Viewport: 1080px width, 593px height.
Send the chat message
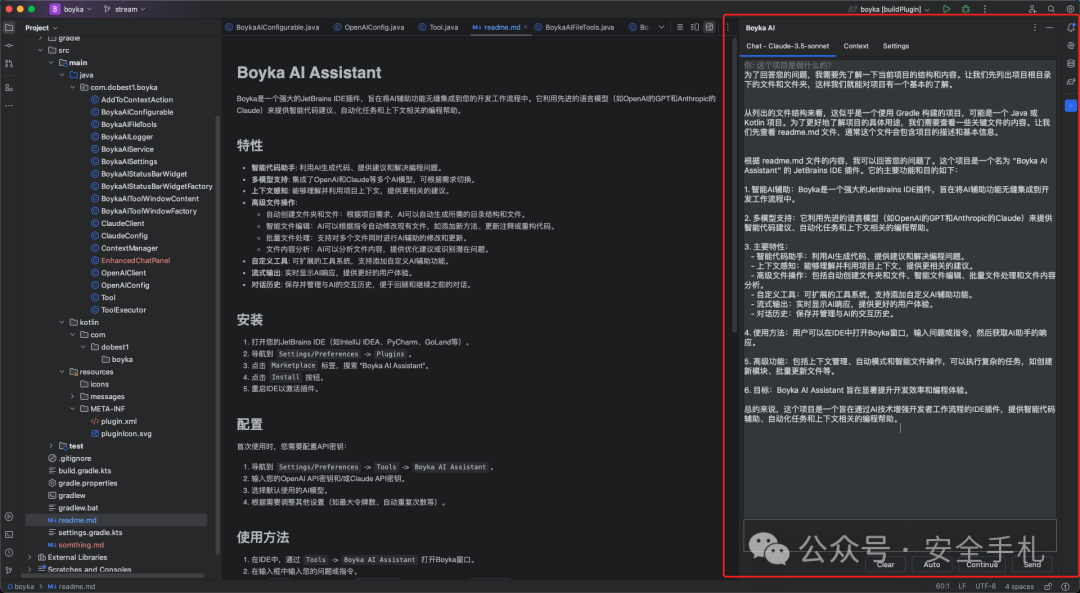coord(1031,564)
